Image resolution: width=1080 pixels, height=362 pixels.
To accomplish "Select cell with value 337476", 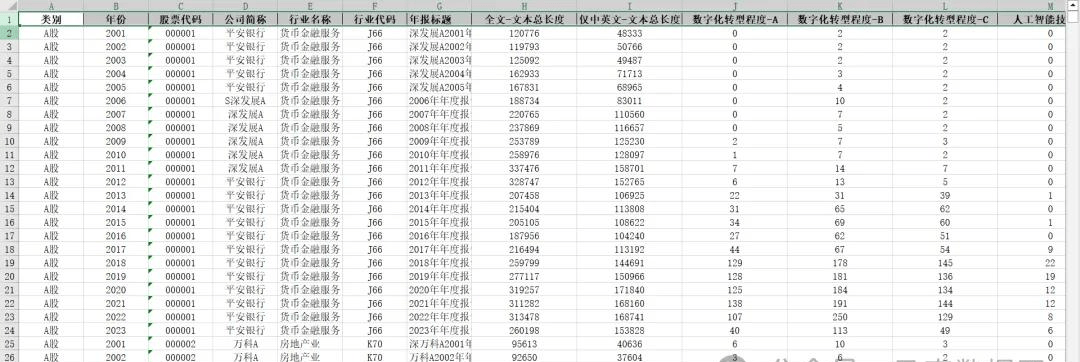I will coord(523,168).
